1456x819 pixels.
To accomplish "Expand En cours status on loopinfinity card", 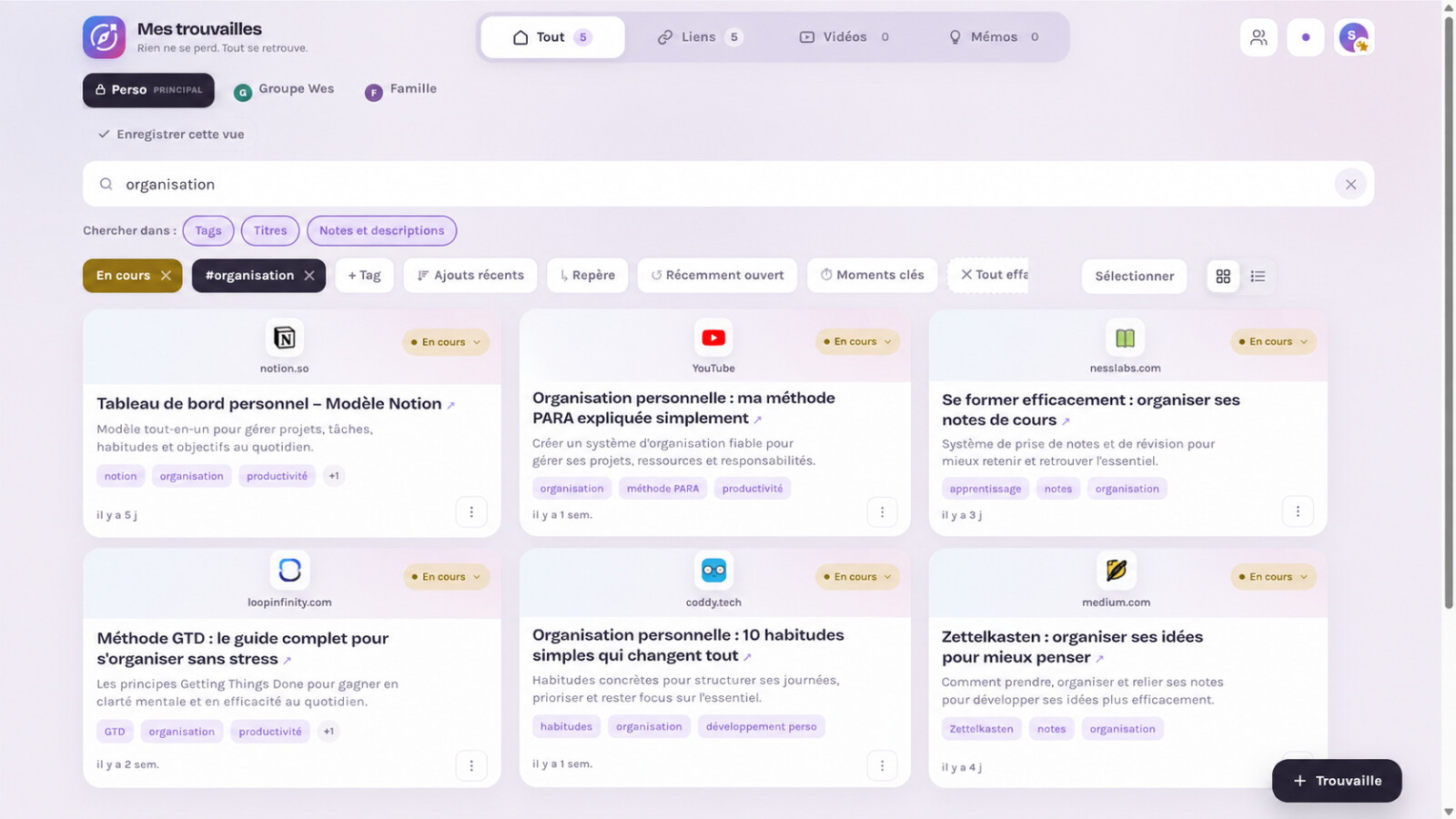I will tap(446, 577).
